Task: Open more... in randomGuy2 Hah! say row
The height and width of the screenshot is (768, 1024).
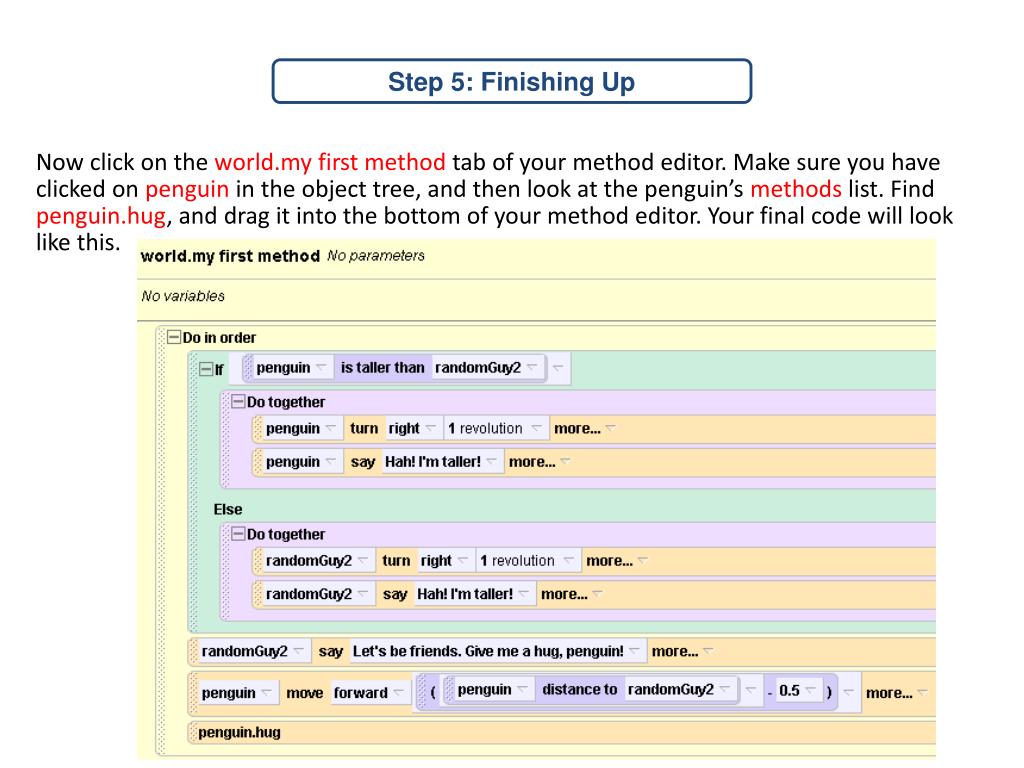Action: pyautogui.click(x=571, y=594)
